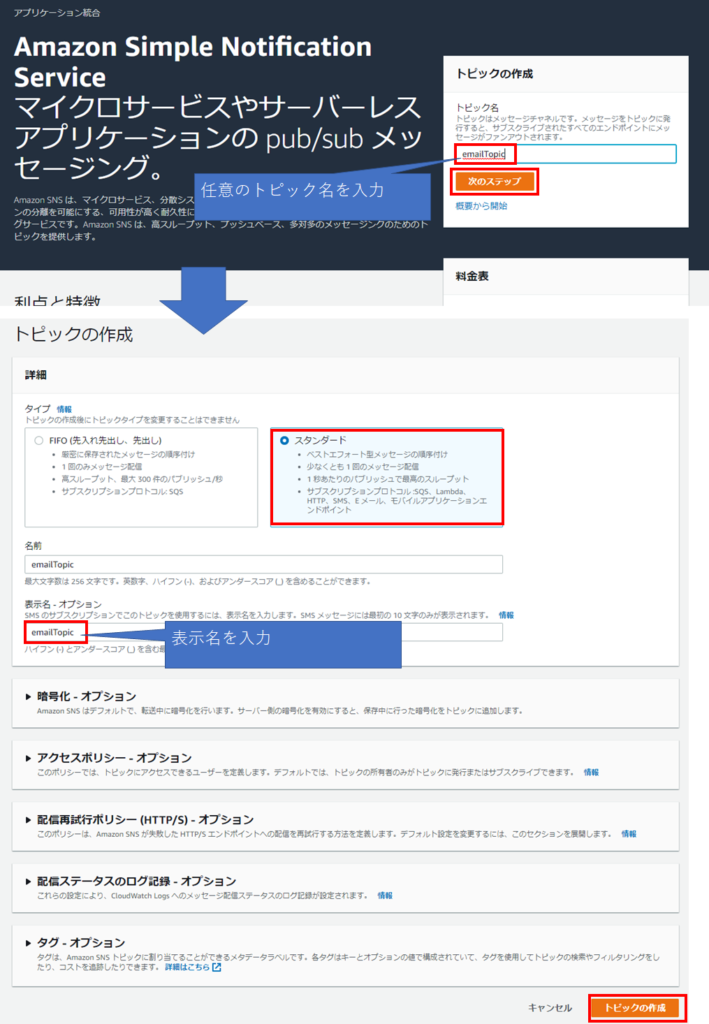
Task: Focus the 表示名 input field
Action: [x=264, y=632]
